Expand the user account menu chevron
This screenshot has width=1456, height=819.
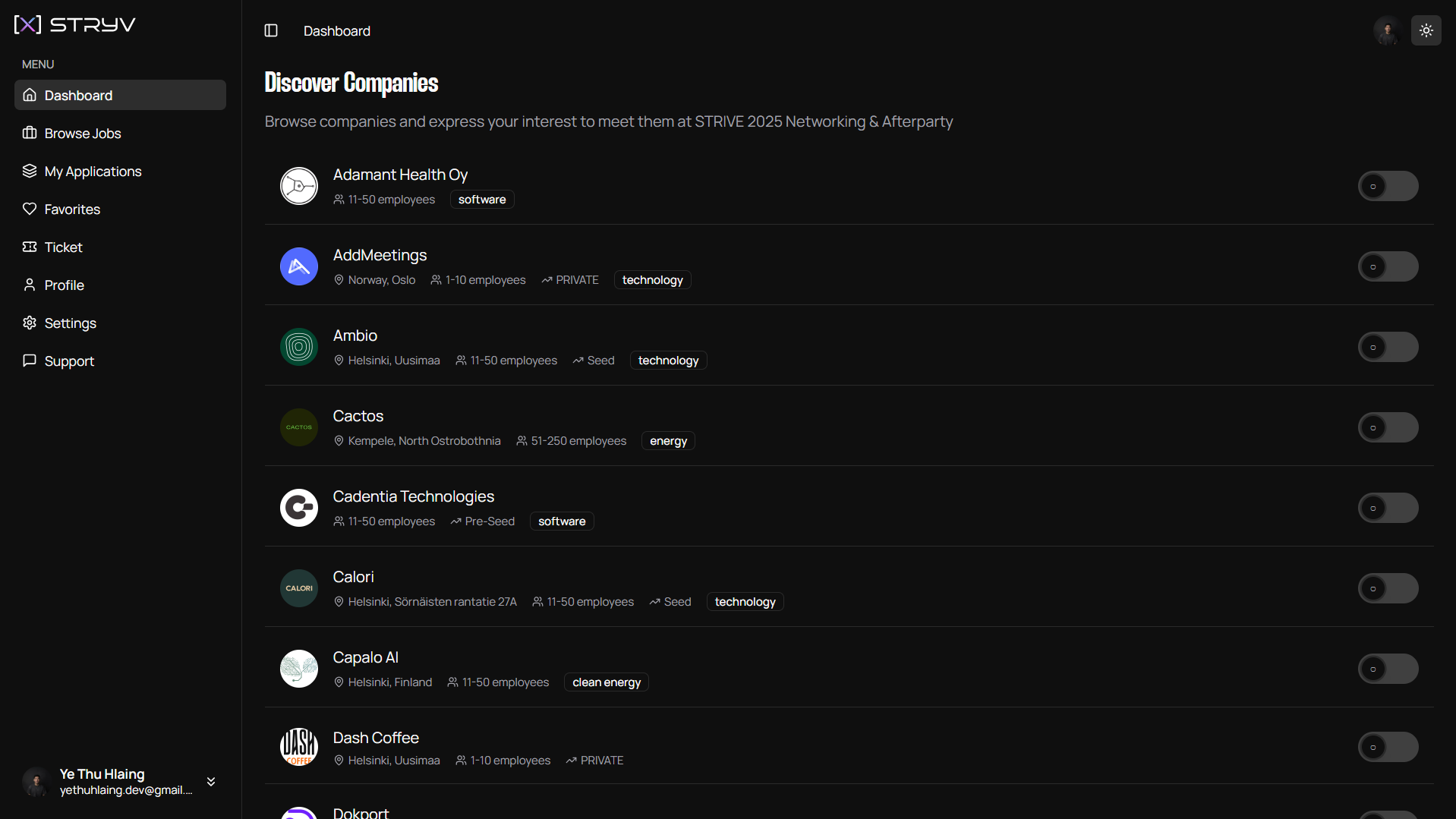(x=211, y=782)
